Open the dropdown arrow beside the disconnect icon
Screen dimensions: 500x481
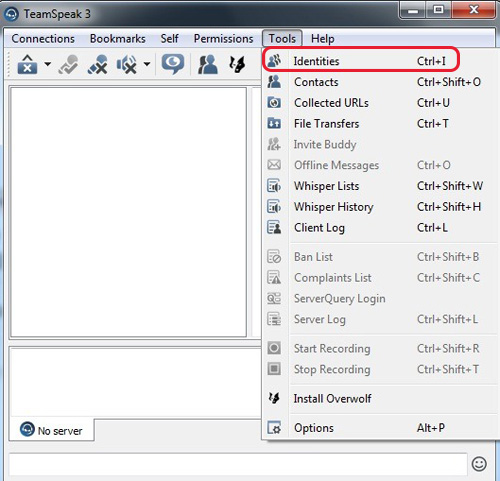[48, 64]
